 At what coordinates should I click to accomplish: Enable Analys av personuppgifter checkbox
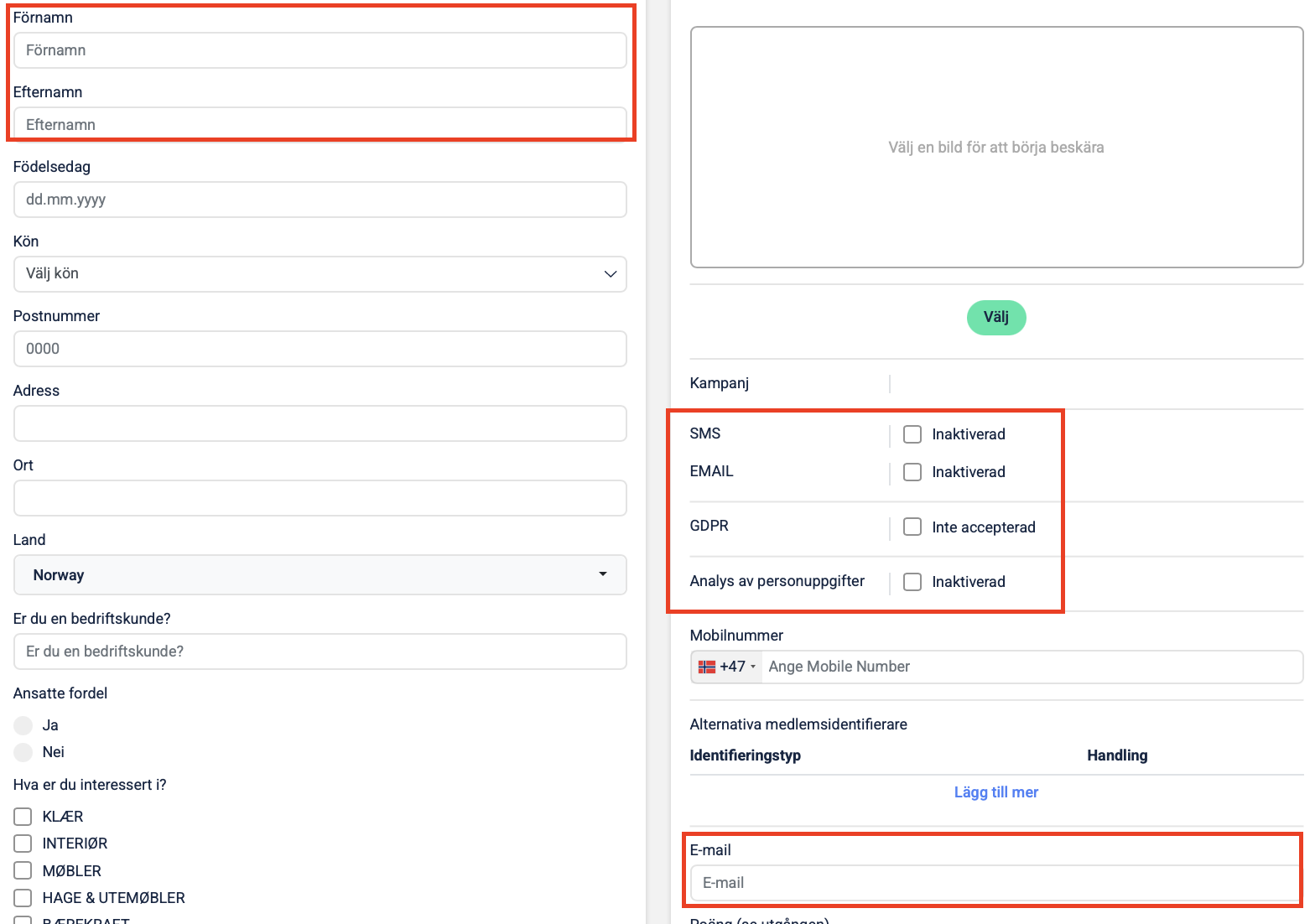point(912,582)
